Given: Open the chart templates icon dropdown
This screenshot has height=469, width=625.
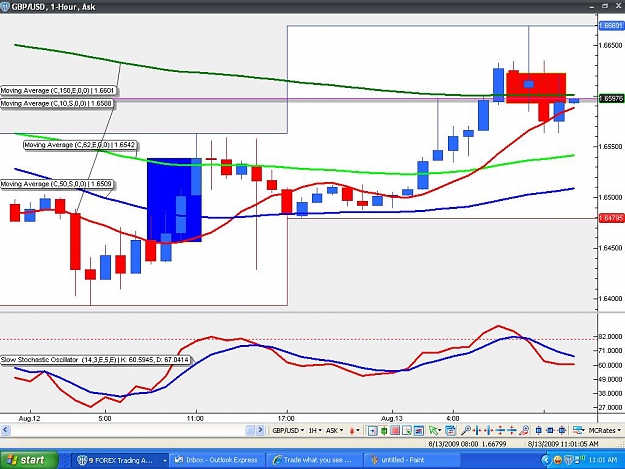Looking at the screenshot, I should pyautogui.click(x=578, y=430).
